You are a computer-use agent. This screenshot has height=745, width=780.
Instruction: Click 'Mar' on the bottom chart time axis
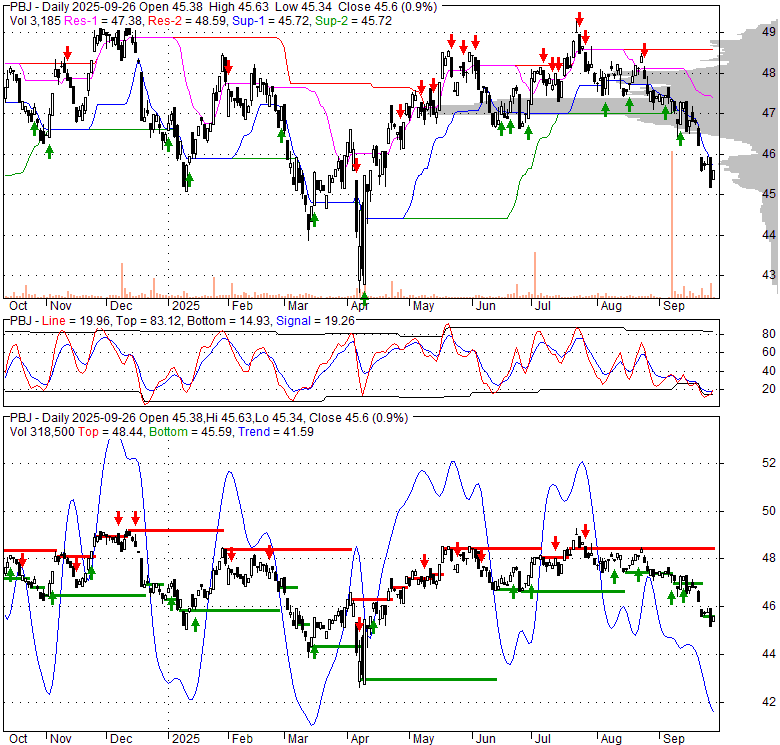[297, 739]
